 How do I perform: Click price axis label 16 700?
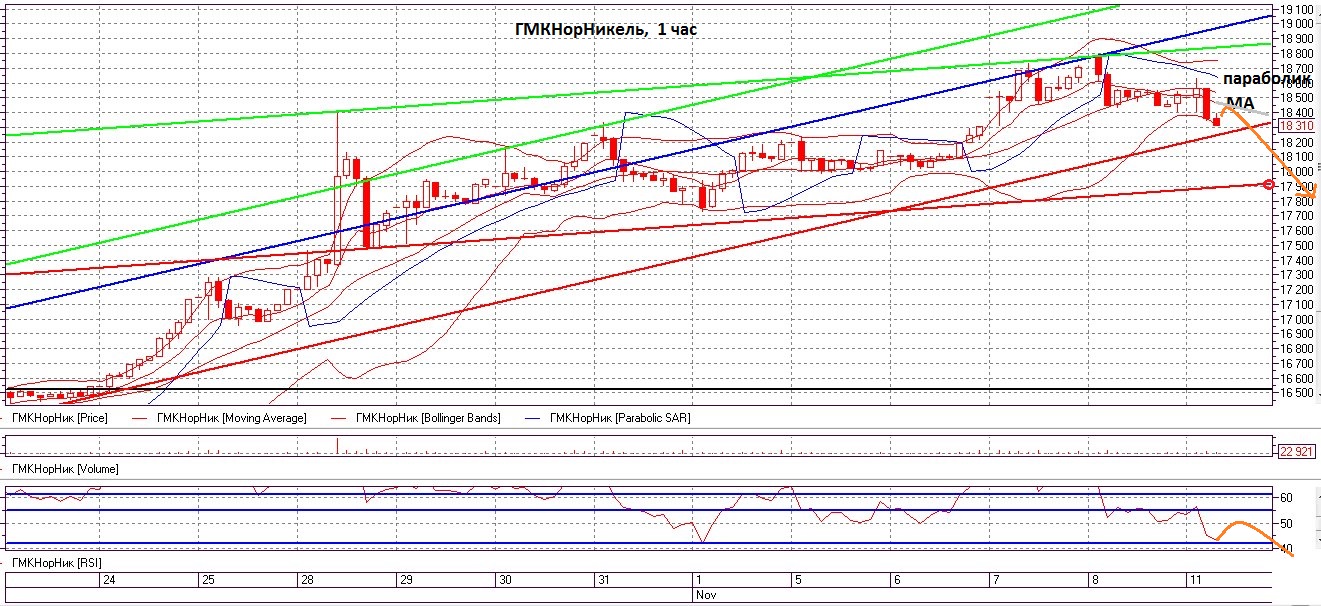[x=1296, y=364]
